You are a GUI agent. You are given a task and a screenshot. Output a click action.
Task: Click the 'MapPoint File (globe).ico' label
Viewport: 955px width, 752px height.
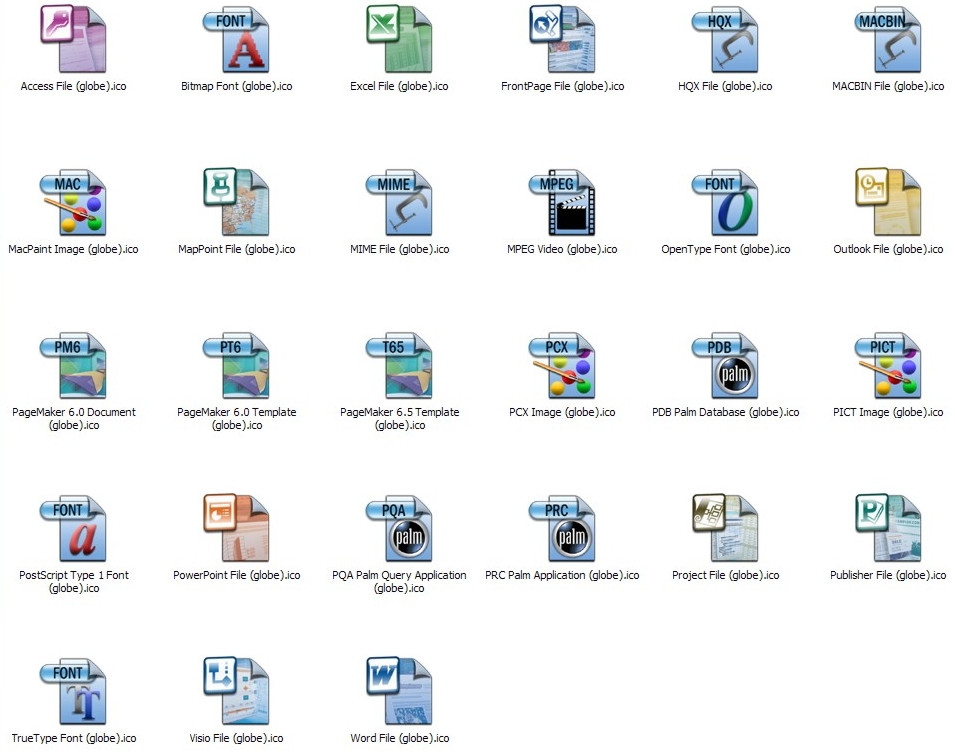pyautogui.click(x=236, y=250)
